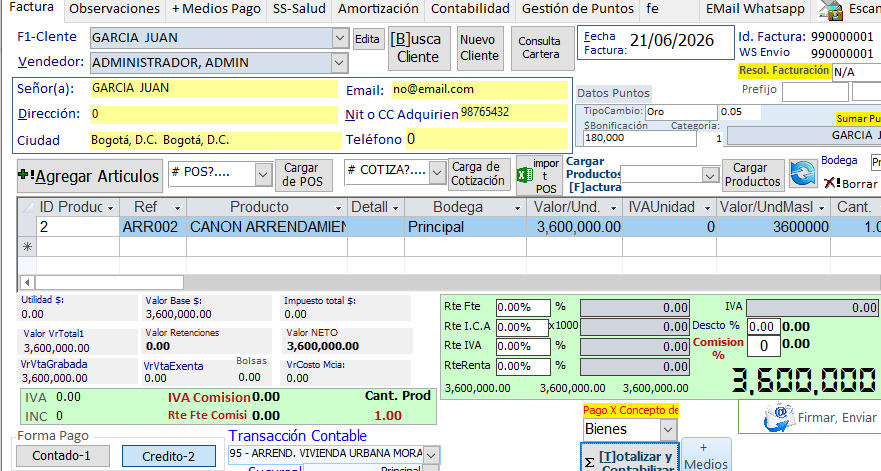Click the Rte IVA percentage field
This screenshot has height=471, width=881.
tap(523, 346)
